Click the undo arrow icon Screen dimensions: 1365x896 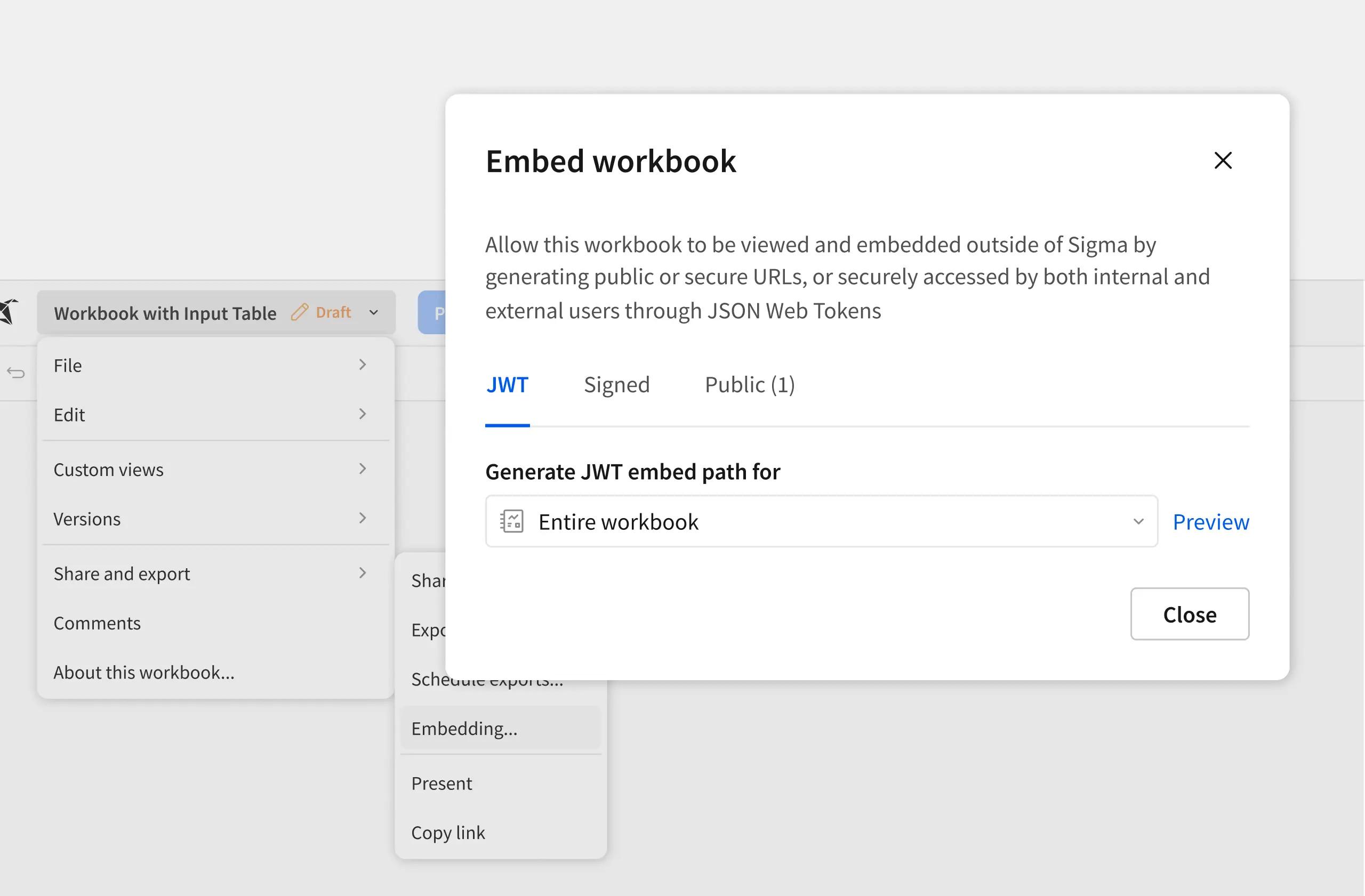tap(15, 373)
